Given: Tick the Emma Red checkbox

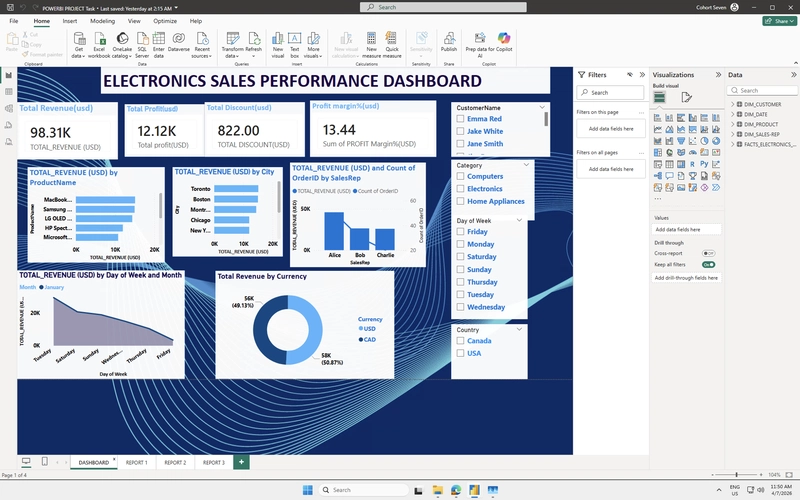Looking at the screenshot, I should pyautogui.click(x=460, y=118).
